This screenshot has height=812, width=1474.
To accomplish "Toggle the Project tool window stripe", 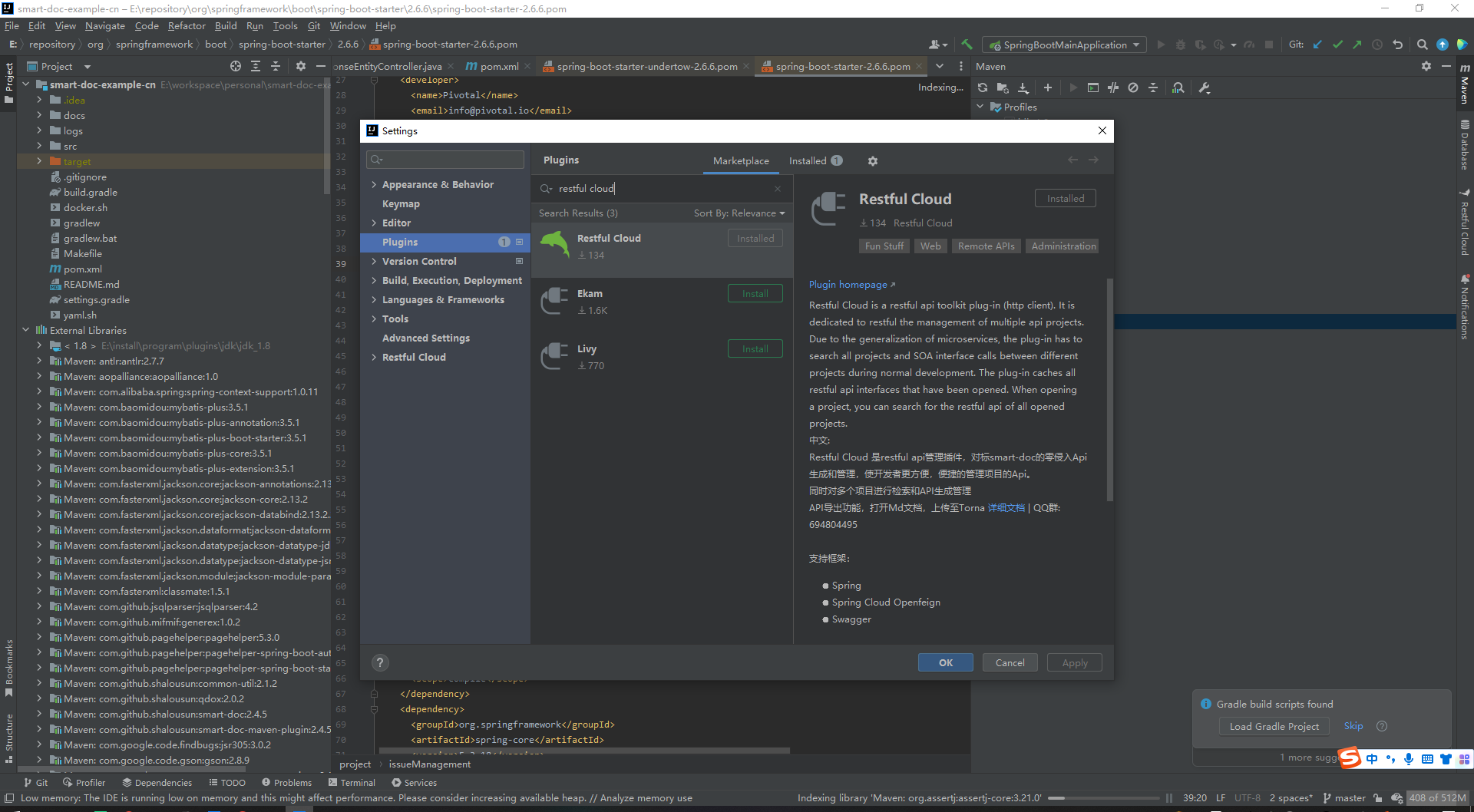I will (8, 82).
